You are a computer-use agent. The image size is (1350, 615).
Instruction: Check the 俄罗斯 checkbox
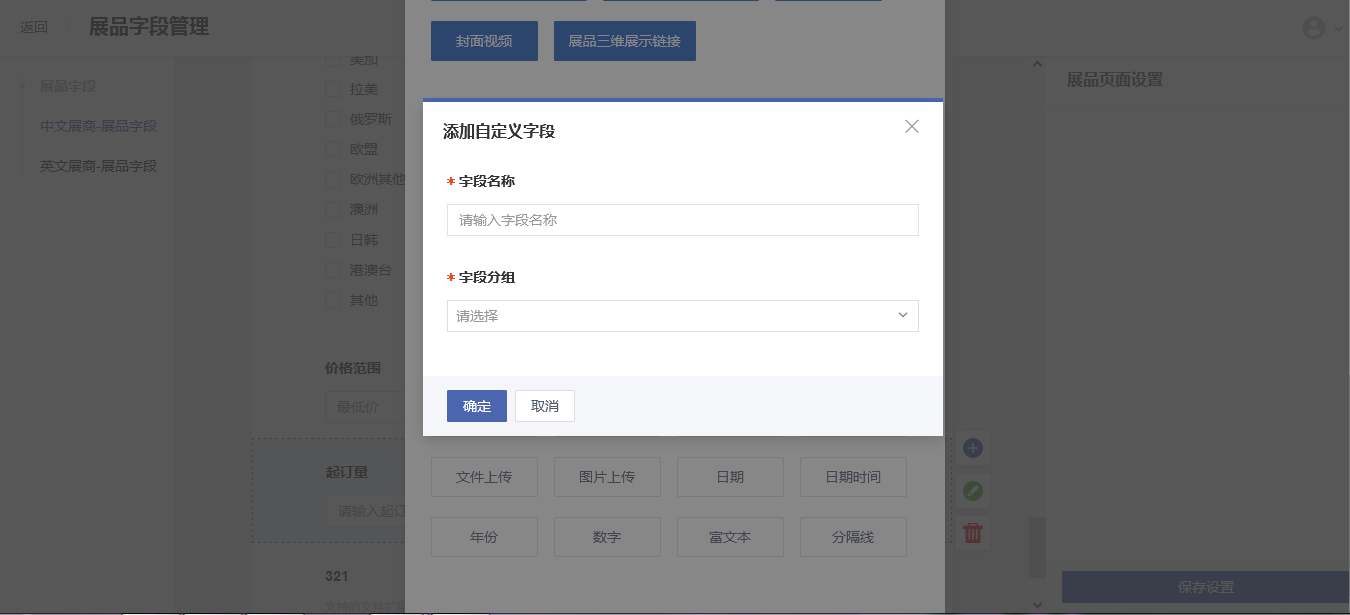[333, 119]
